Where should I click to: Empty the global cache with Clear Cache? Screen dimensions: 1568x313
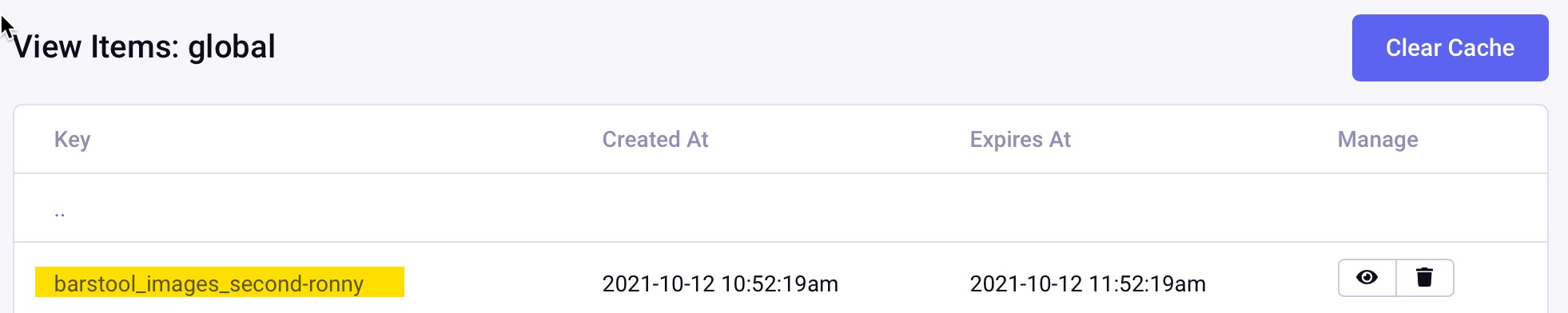pyautogui.click(x=1450, y=48)
